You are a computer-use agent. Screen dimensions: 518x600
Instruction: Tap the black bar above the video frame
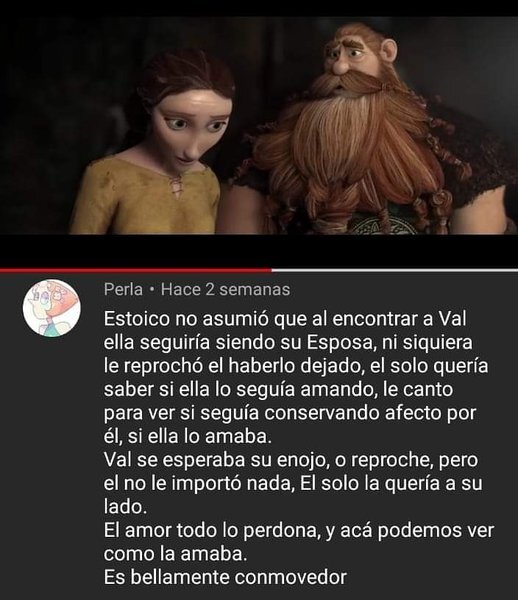(x=259, y=8)
